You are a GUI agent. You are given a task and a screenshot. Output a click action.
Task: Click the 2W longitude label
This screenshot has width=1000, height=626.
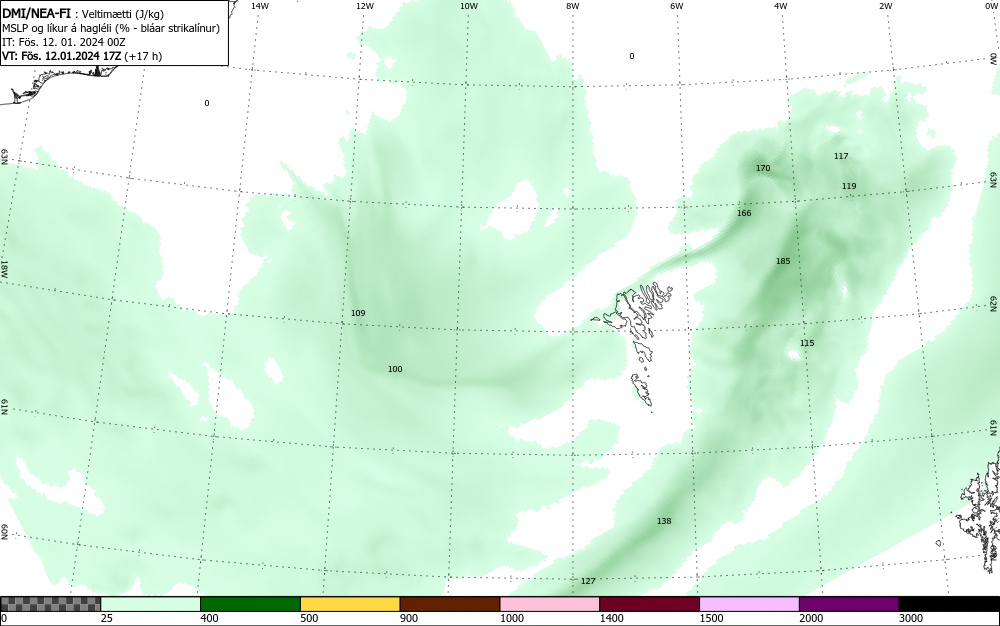point(885,6)
